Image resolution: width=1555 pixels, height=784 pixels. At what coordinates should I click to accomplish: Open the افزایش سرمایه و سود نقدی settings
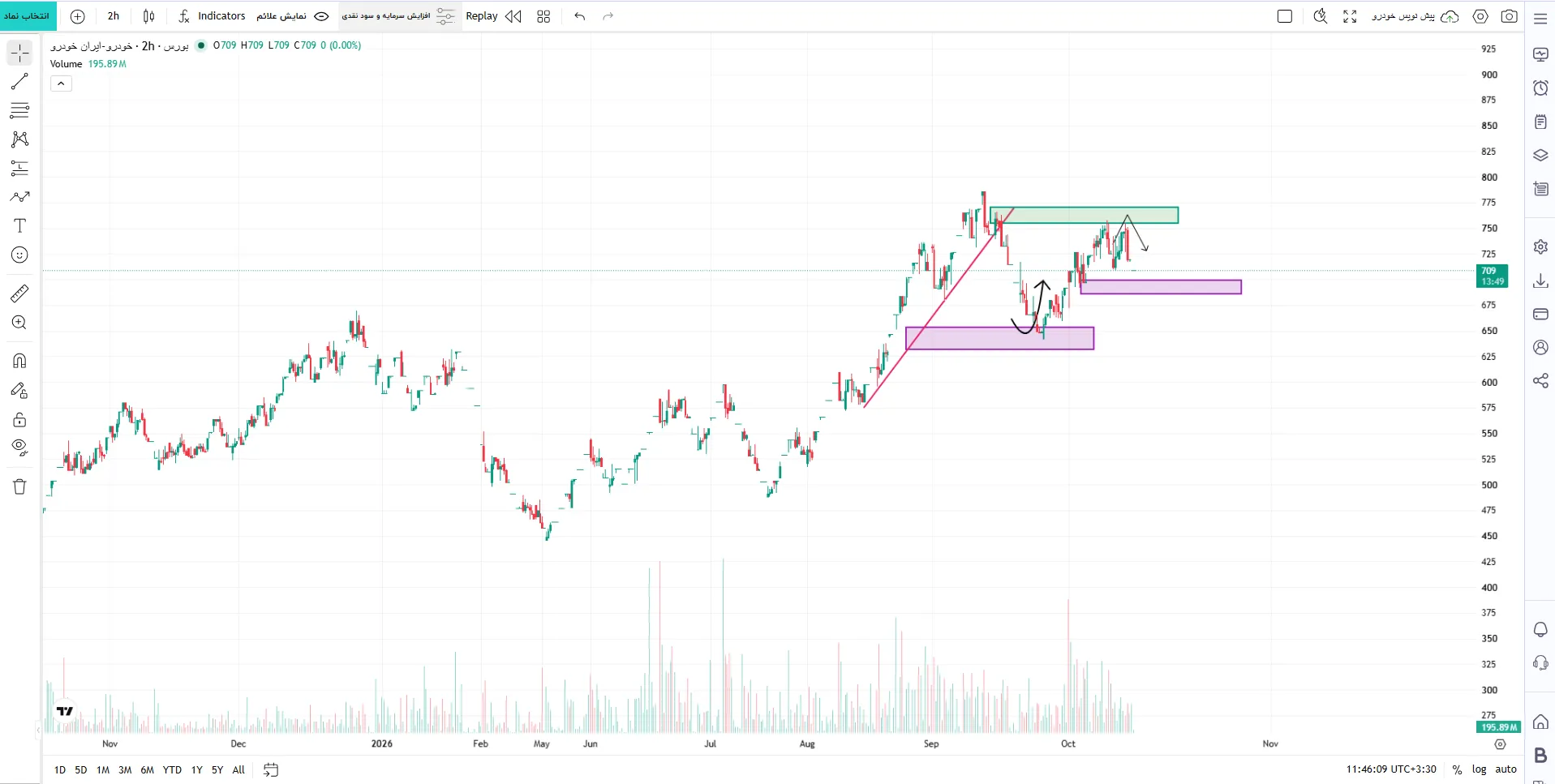coord(398,16)
